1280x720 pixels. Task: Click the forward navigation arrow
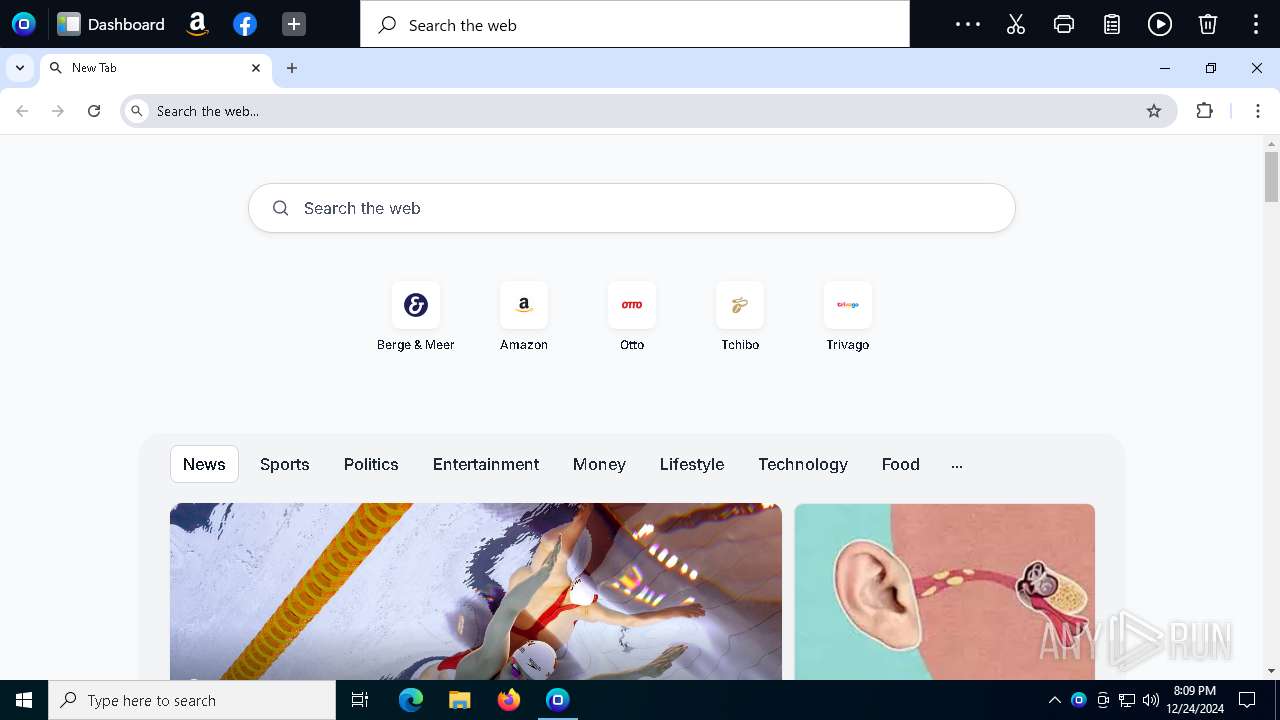click(58, 111)
